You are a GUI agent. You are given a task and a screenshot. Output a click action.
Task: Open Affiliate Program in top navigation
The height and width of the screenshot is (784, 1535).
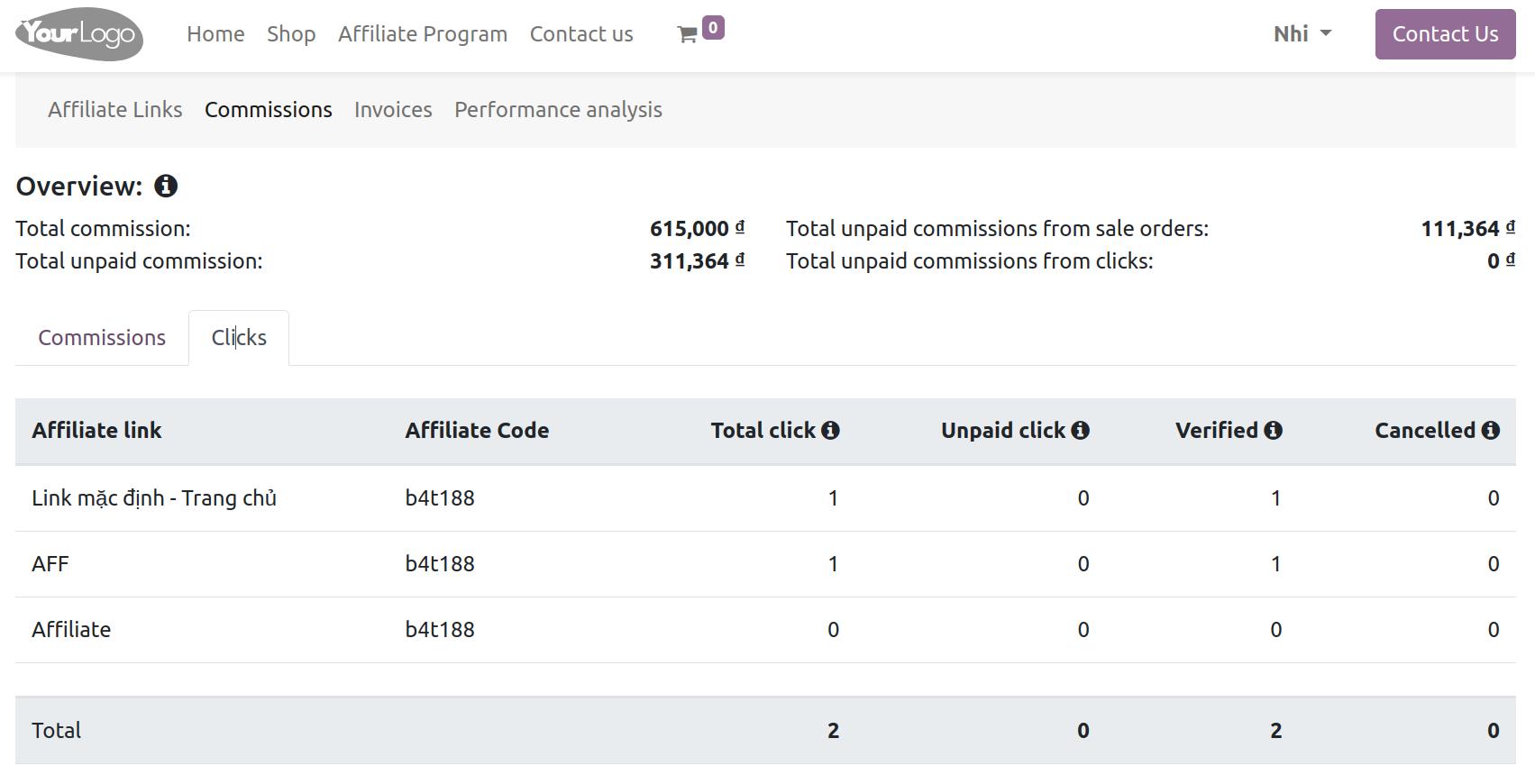(x=423, y=34)
